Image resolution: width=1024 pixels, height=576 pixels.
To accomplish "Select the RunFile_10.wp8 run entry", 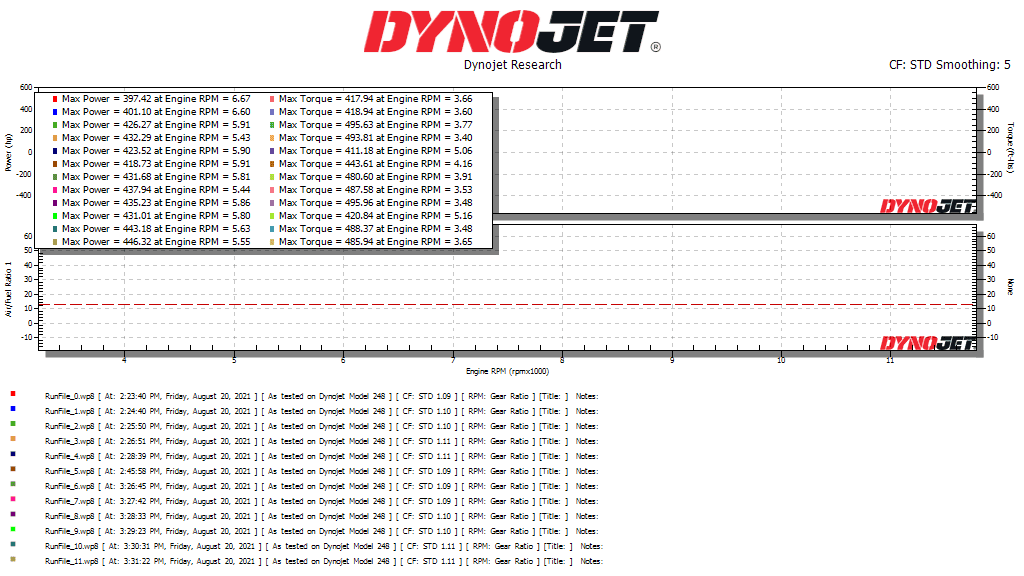I will pos(324,547).
